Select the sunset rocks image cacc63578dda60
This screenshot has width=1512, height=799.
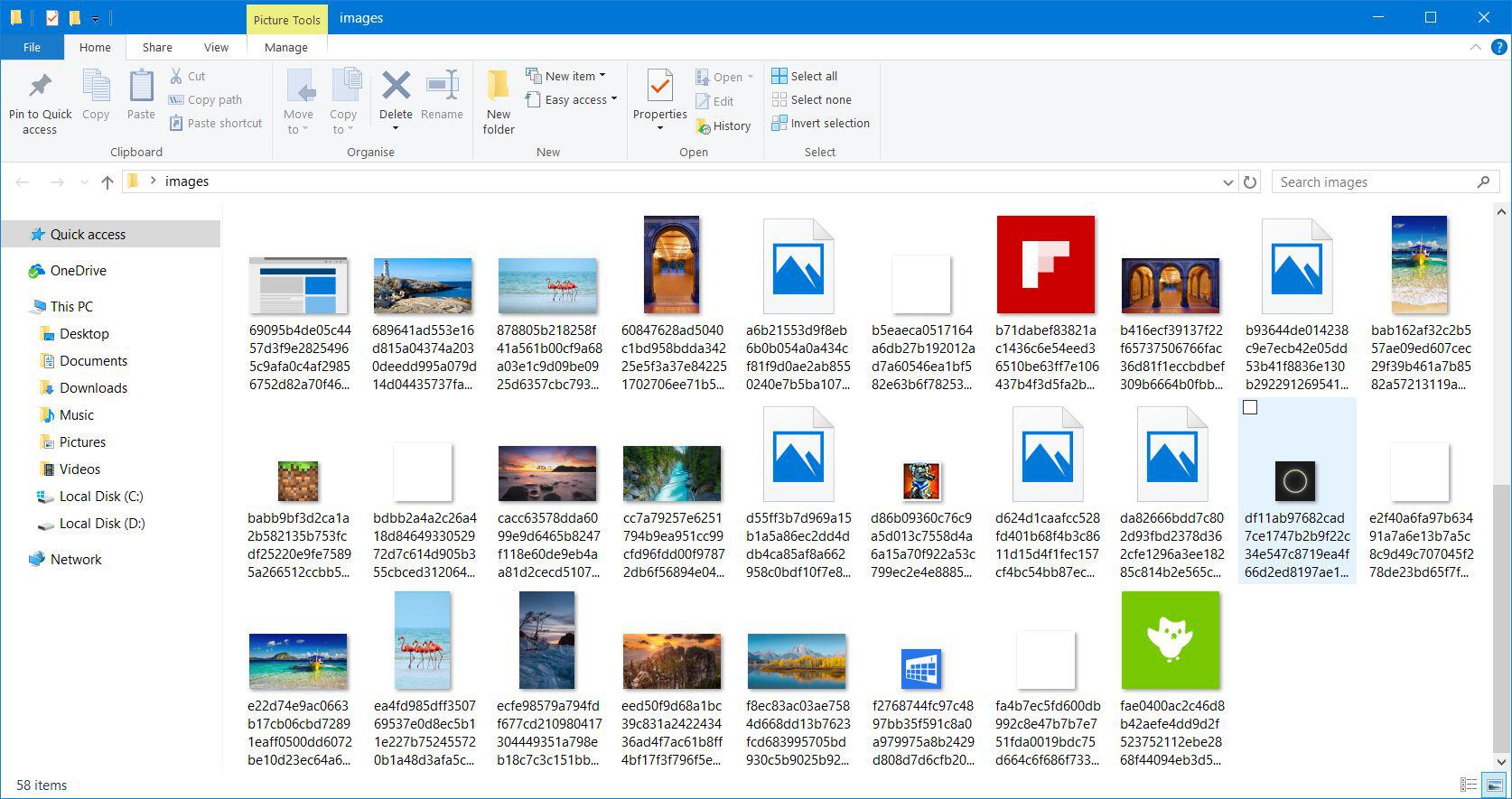[547, 473]
